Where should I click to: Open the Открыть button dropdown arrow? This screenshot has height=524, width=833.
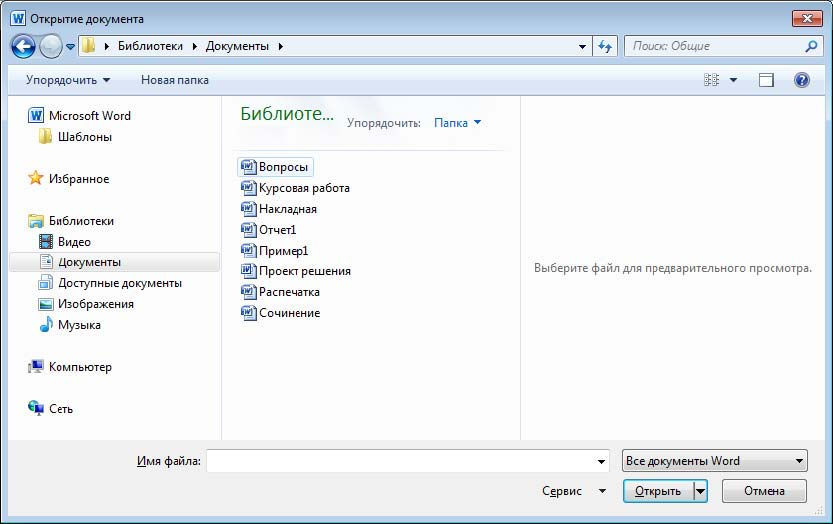pyautogui.click(x=701, y=491)
